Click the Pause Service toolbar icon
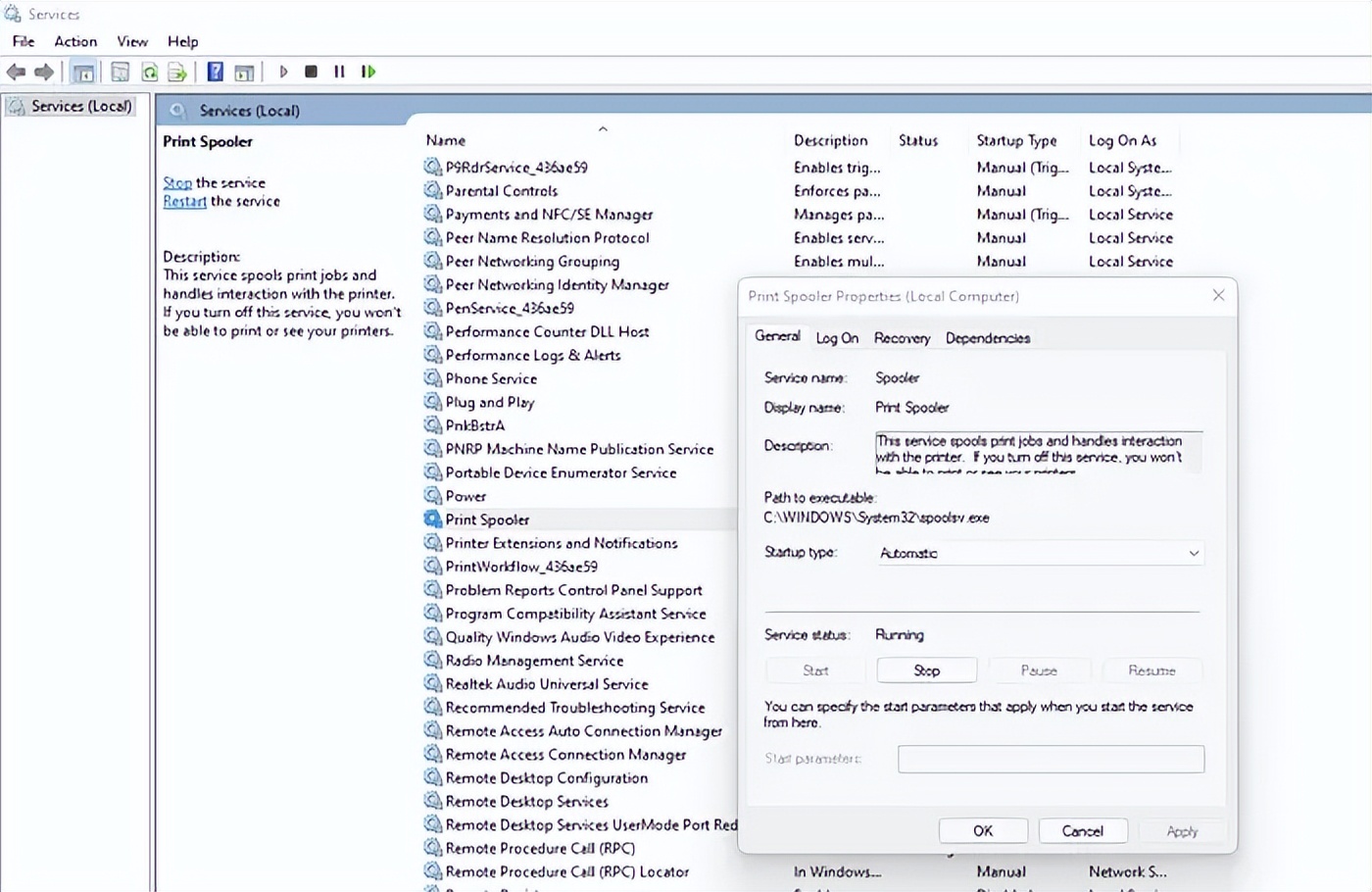This screenshot has width=1372, height=892. [x=339, y=72]
